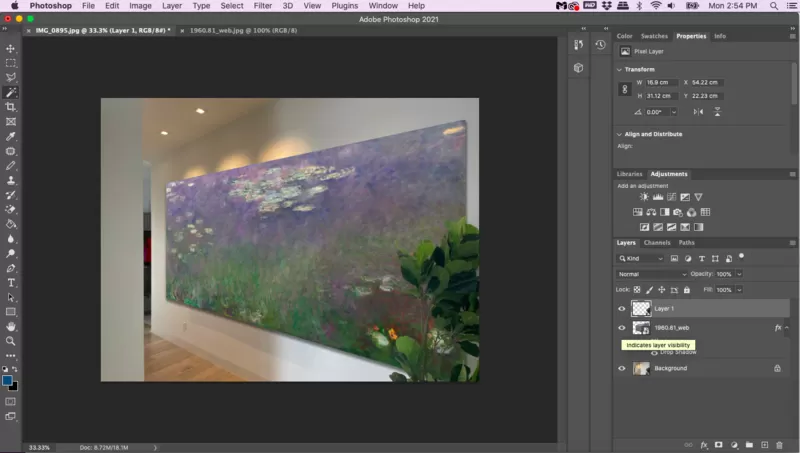
Task: Flip vertical in Transform
Action: [x=717, y=112]
